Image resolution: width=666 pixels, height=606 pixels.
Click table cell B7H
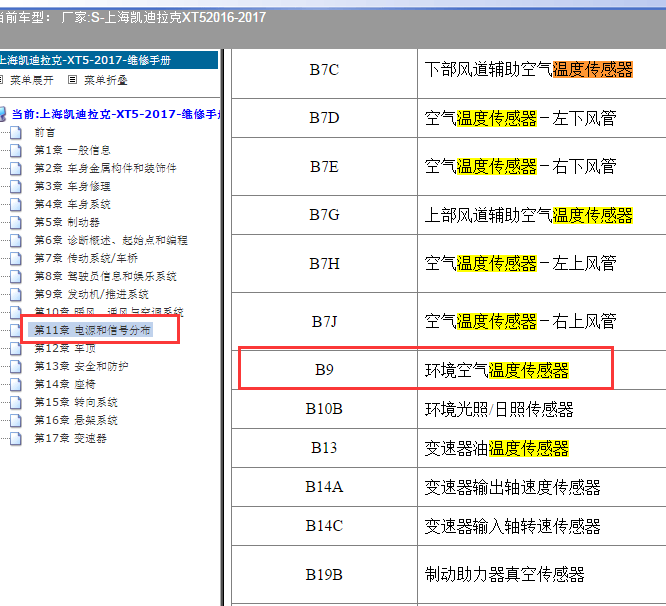coord(325,263)
